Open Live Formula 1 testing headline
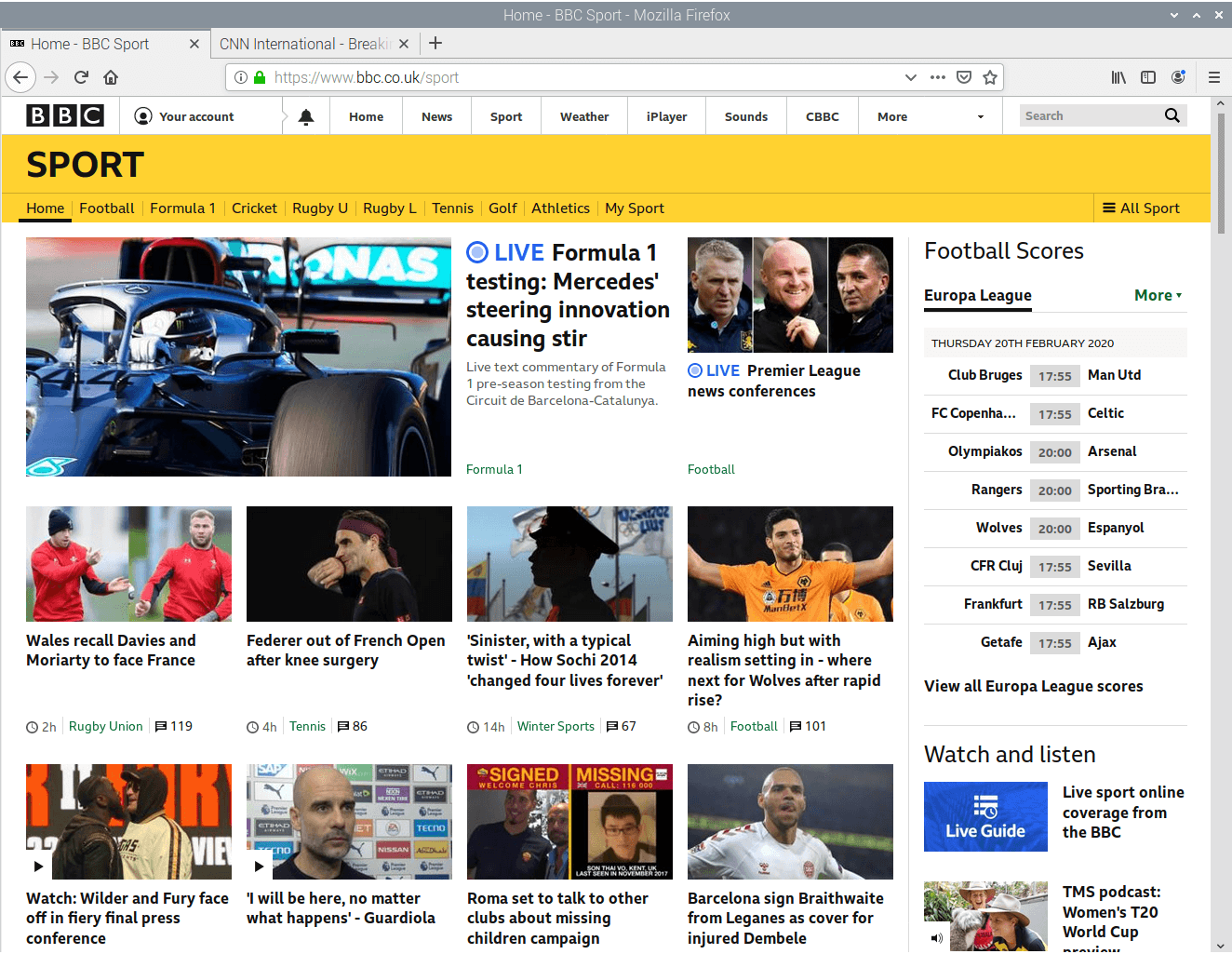This screenshot has height=954, width=1232. point(568,295)
